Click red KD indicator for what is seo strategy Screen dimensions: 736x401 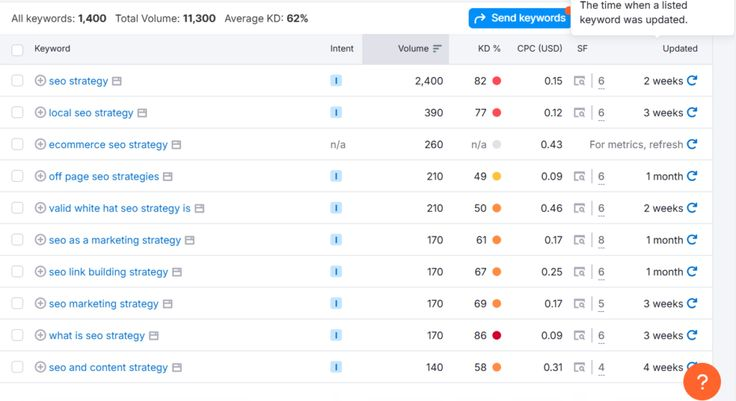tap(497, 336)
